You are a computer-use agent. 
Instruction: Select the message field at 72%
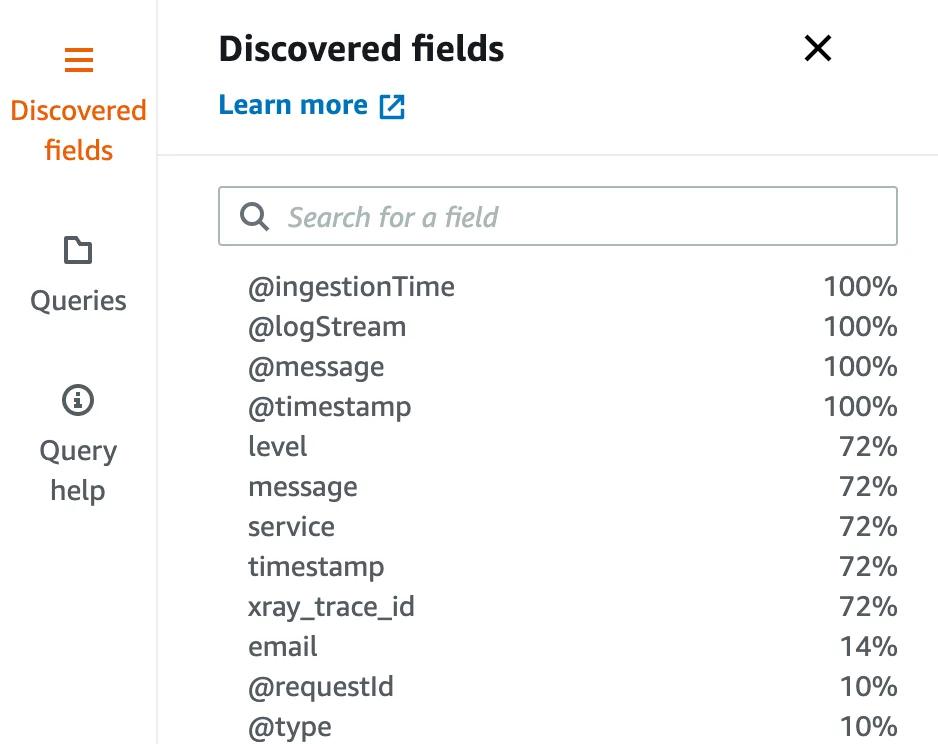pyautogui.click(x=303, y=487)
